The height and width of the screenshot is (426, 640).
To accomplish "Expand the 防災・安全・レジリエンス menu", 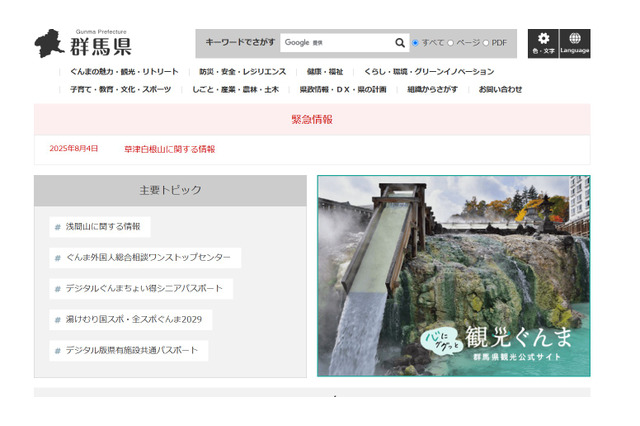I will pyautogui.click(x=242, y=72).
